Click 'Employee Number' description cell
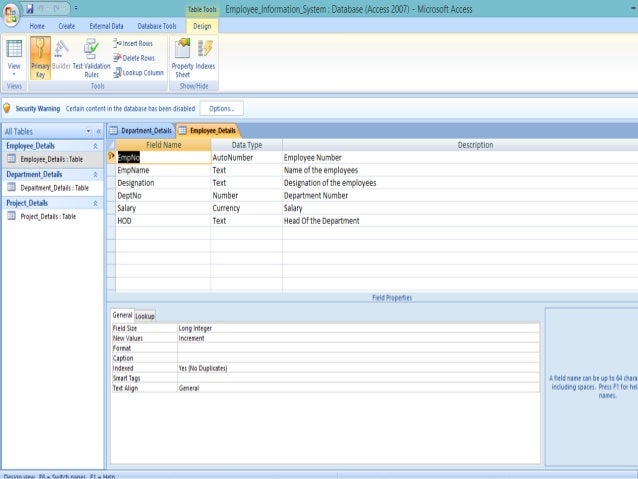 (460, 157)
